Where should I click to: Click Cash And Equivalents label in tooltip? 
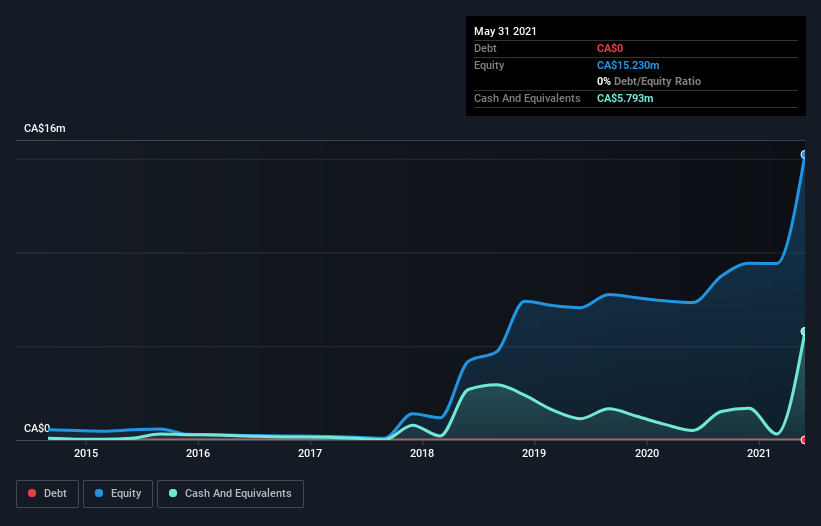pyautogui.click(x=527, y=98)
